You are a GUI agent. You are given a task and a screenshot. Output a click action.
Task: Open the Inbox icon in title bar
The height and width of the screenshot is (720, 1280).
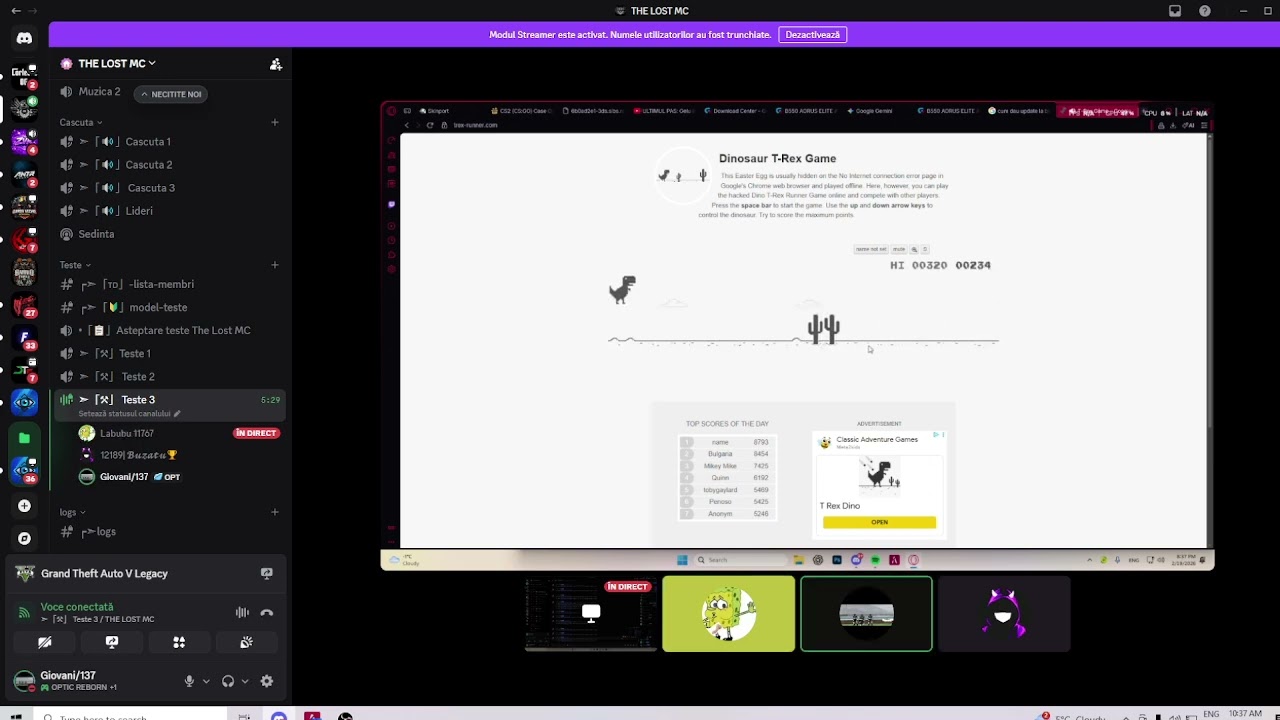pyautogui.click(x=1175, y=11)
